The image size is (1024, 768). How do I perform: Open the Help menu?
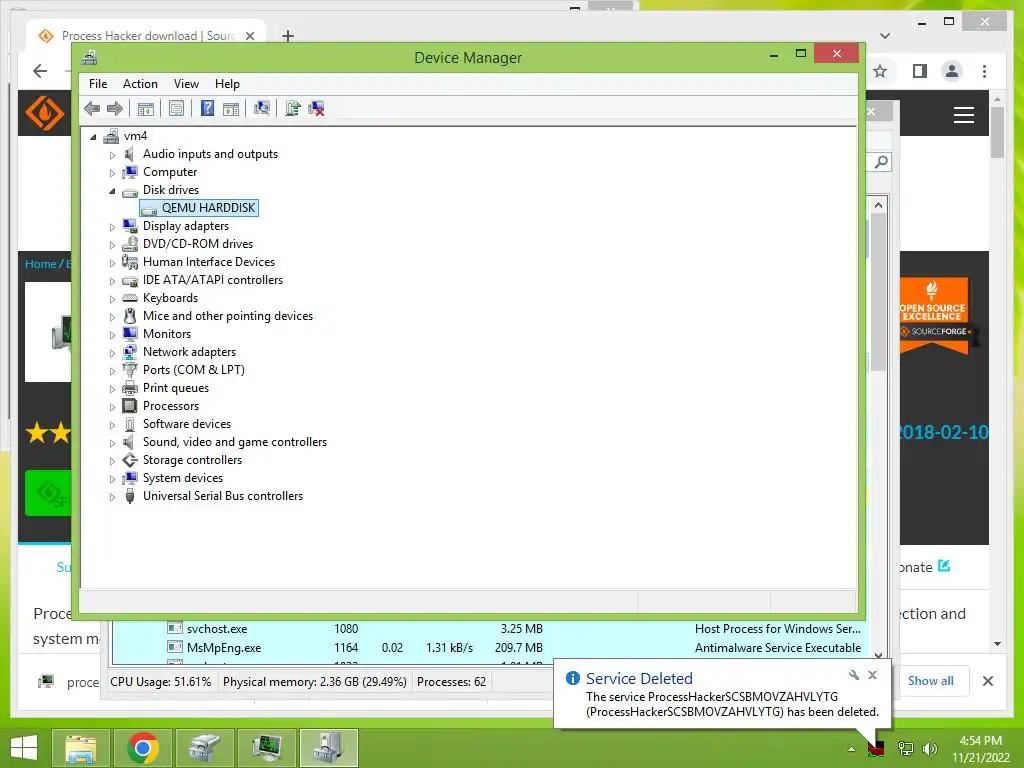[227, 84]
